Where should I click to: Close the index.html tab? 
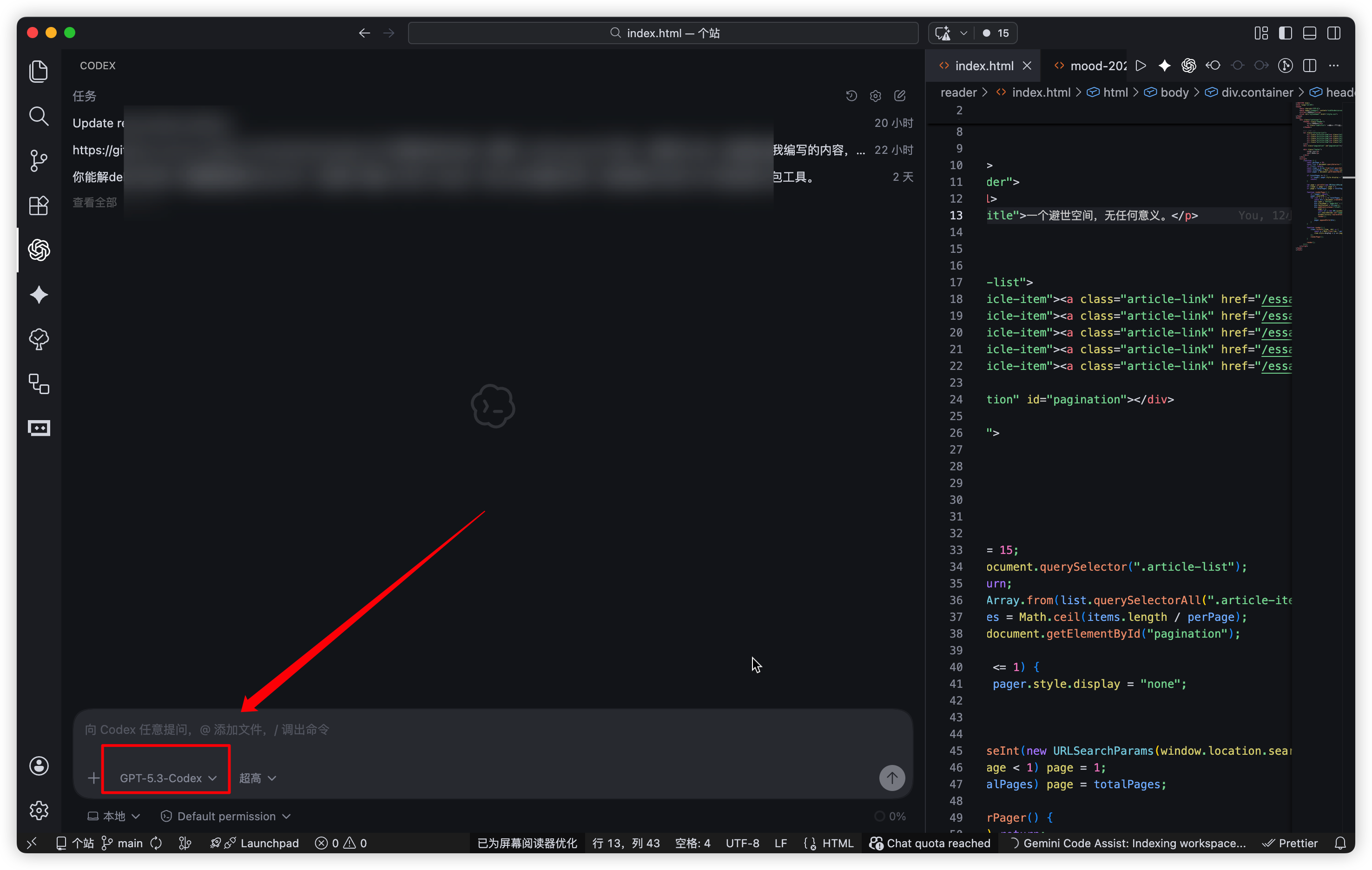(x=1027, y=66)
